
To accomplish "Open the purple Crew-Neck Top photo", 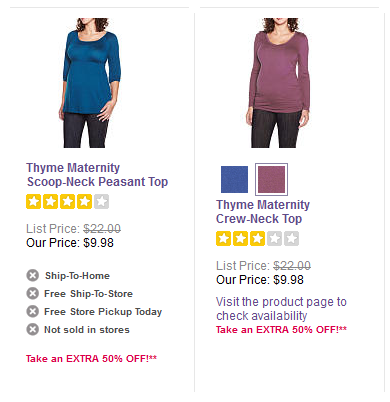I will tap(278, 83).
